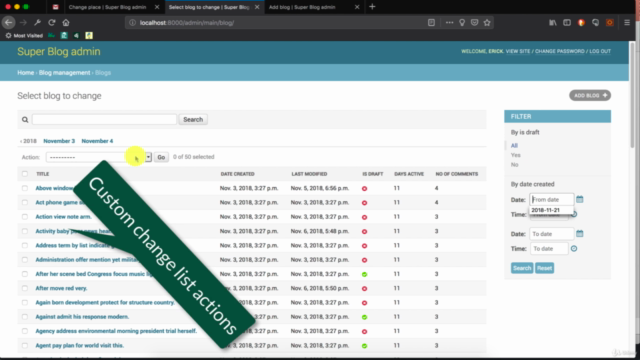Open the View Site link
This screenshot has width=640, height=360.
coord(518,51)
